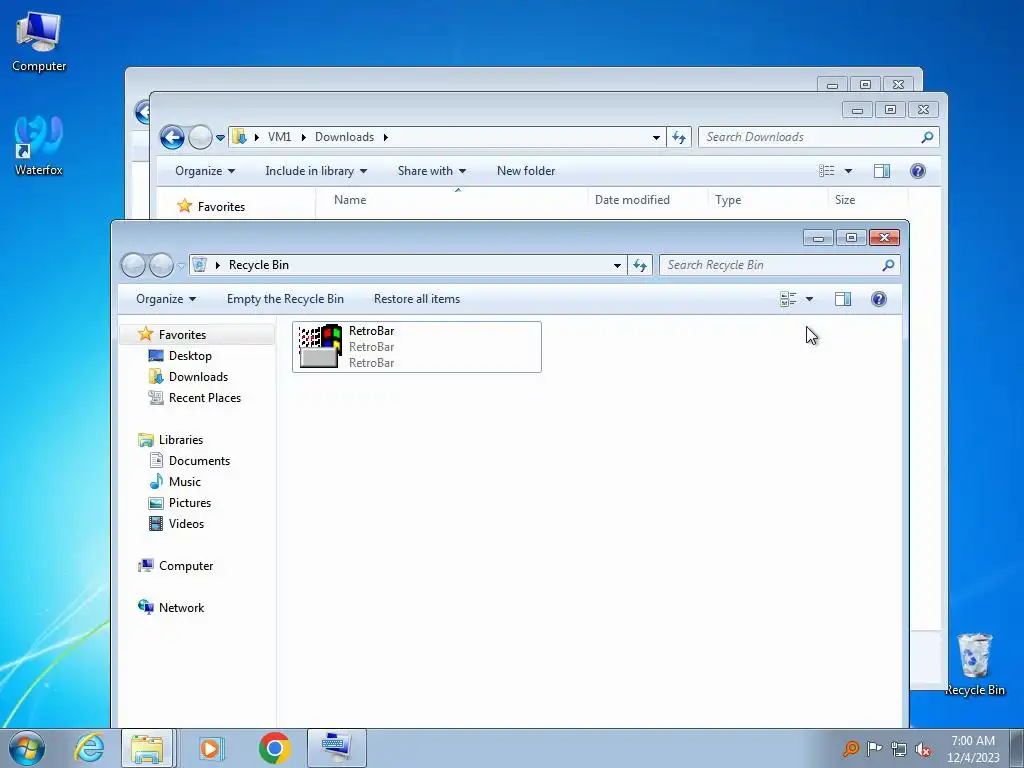This screenshot has height=768, width=1024.
Task: Click the muted volume tray icon
Action: (x=923, y=749)
